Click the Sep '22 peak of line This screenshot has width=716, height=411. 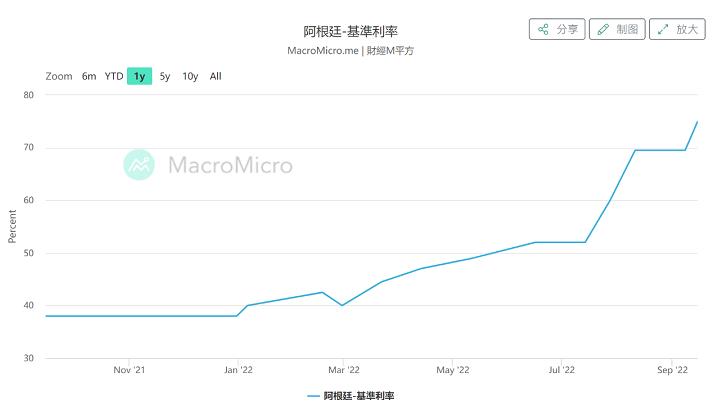point(697,122)
